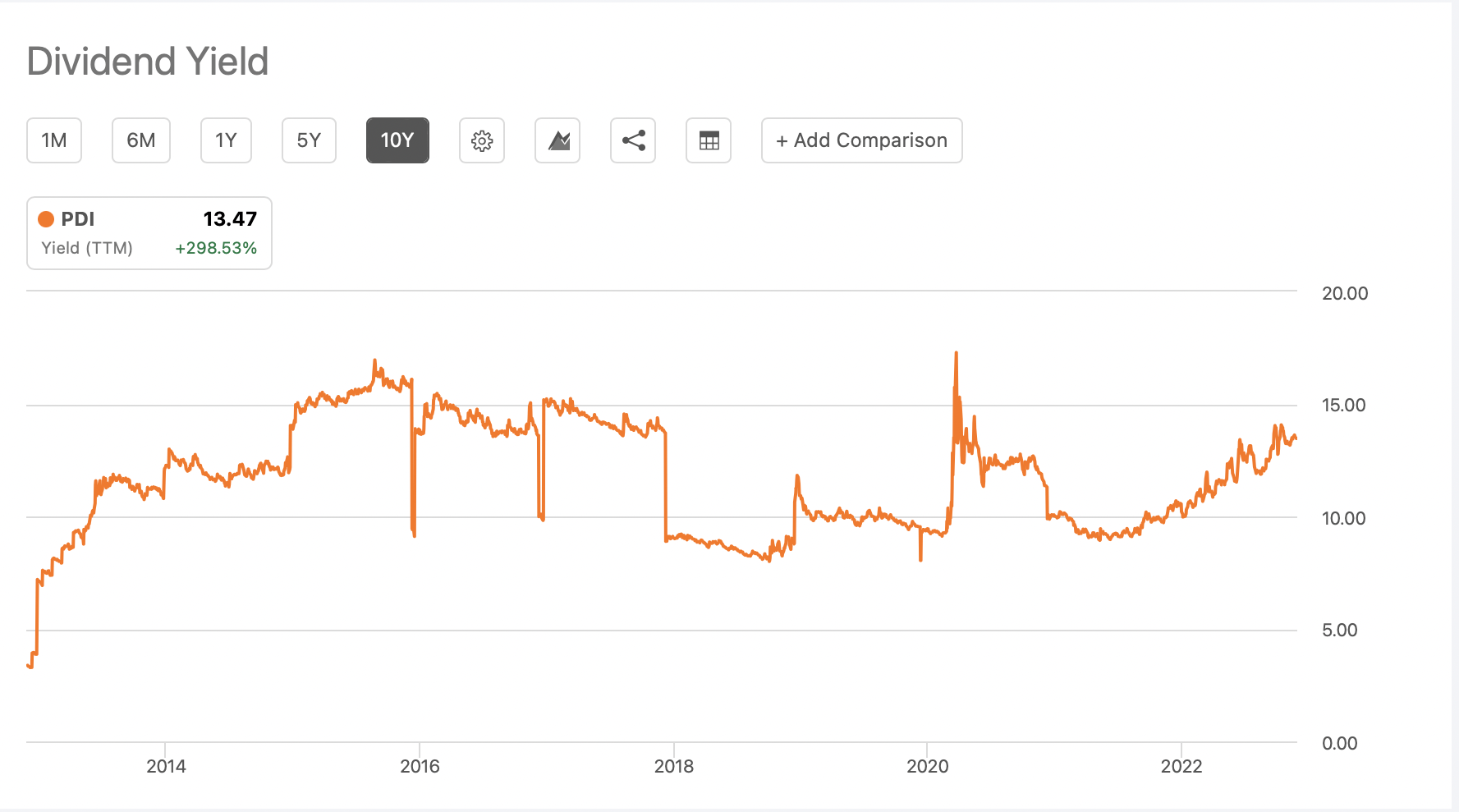
Task: Click the Dividend Yield heading
Action: click(x=148, y=62)
